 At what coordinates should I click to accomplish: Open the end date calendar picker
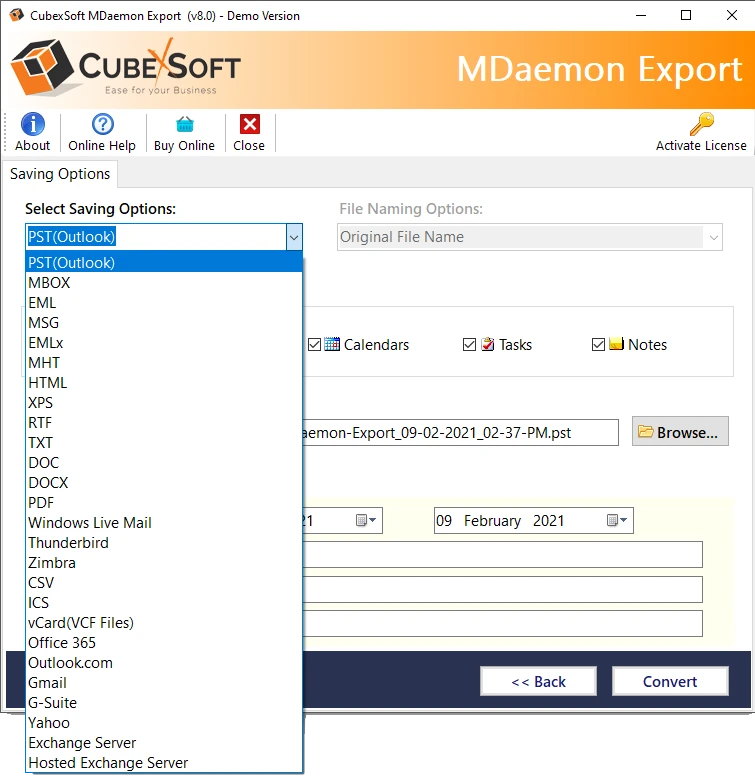(x=617, y=520)
